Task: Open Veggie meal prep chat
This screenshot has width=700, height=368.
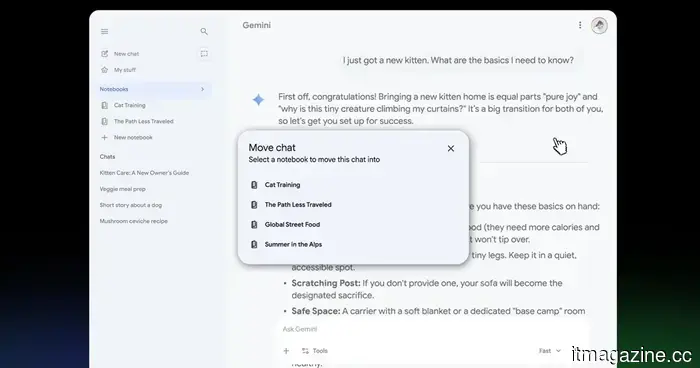Action: pos(122,189)
